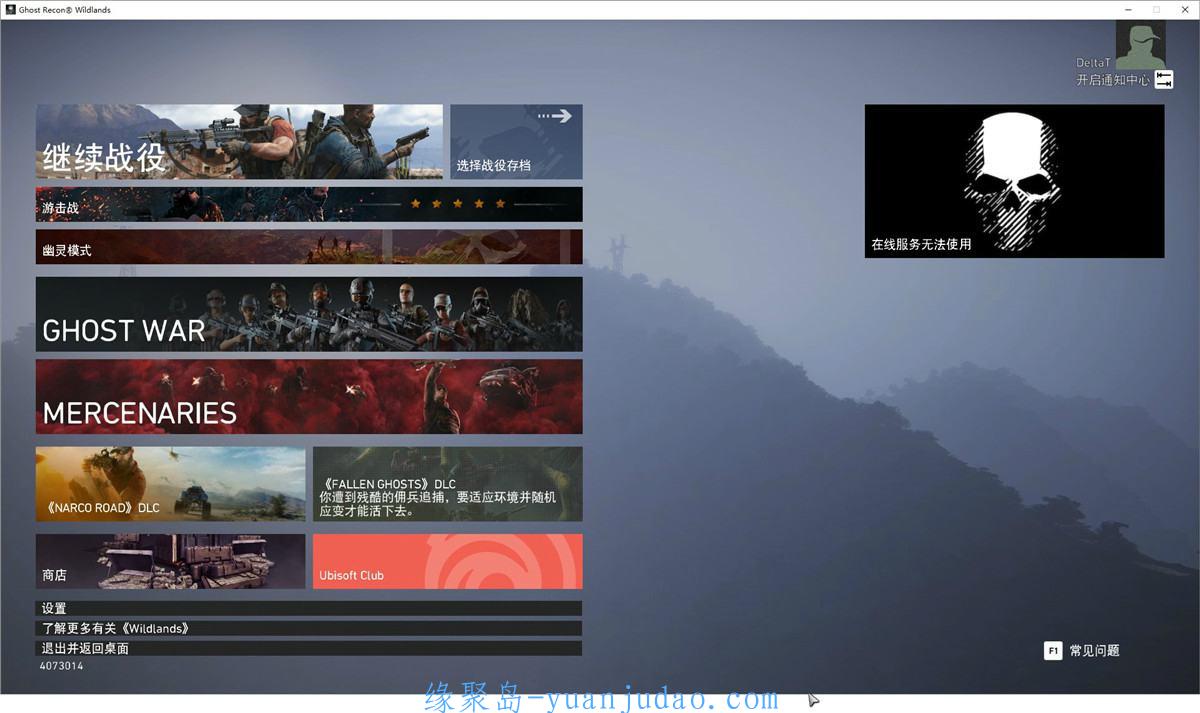Select 幽灵模式 ghost mode
Image resolution: width=1200 pixels, height=713 pixels.
click(309, 247)
